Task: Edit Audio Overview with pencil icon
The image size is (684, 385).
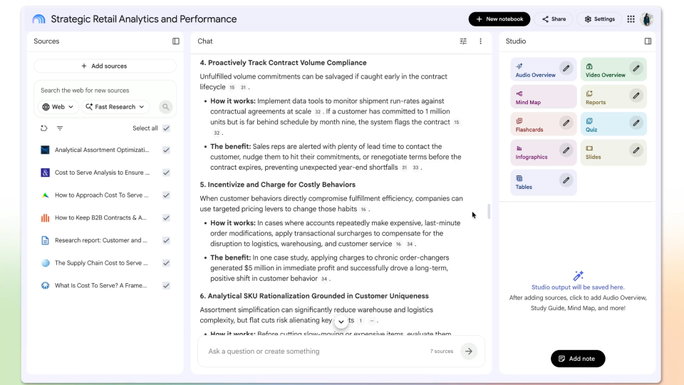Action: click(x=566, y=68)
